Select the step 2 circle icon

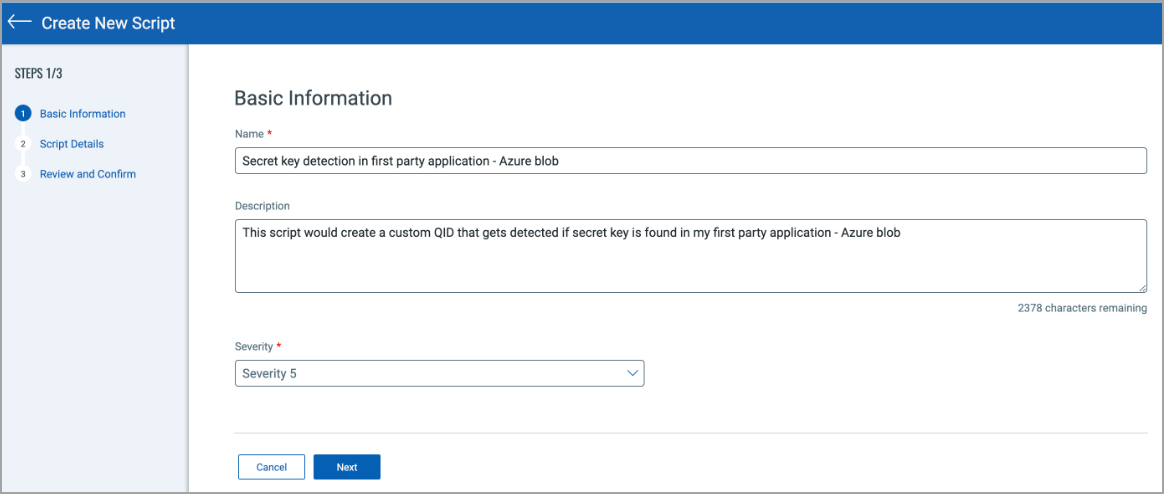click(22, 144)
